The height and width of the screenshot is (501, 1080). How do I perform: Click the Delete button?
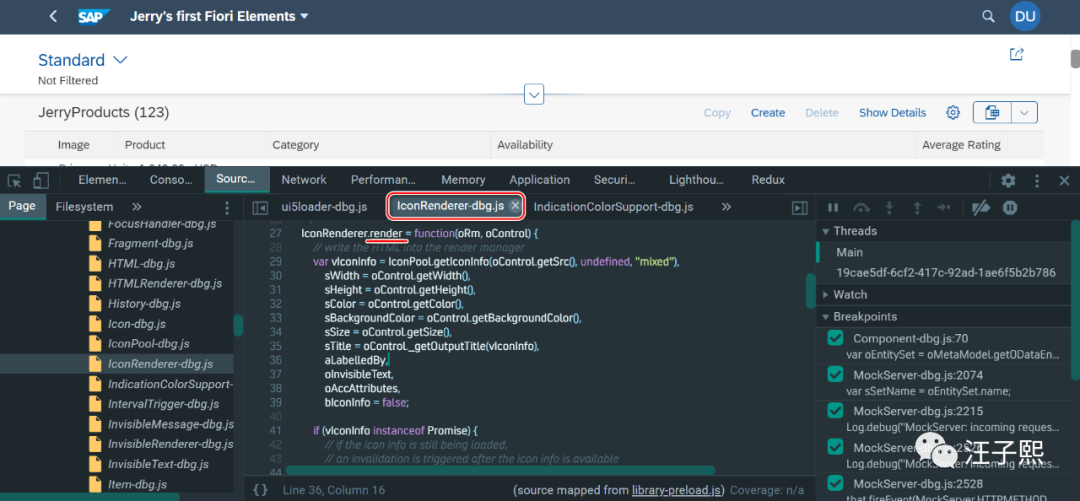pyautogui.click(x=822, y=112)
